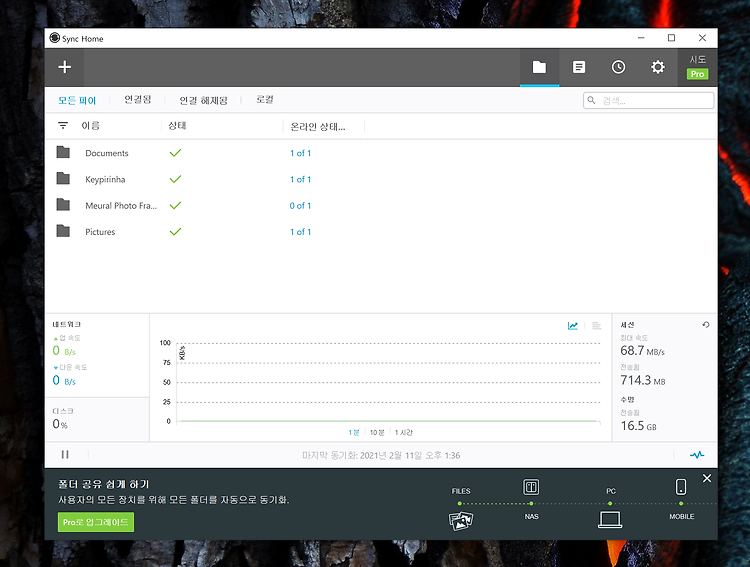Select the Keypirinha folder row
Screen dimensions: 750x567
pos(381,179)
